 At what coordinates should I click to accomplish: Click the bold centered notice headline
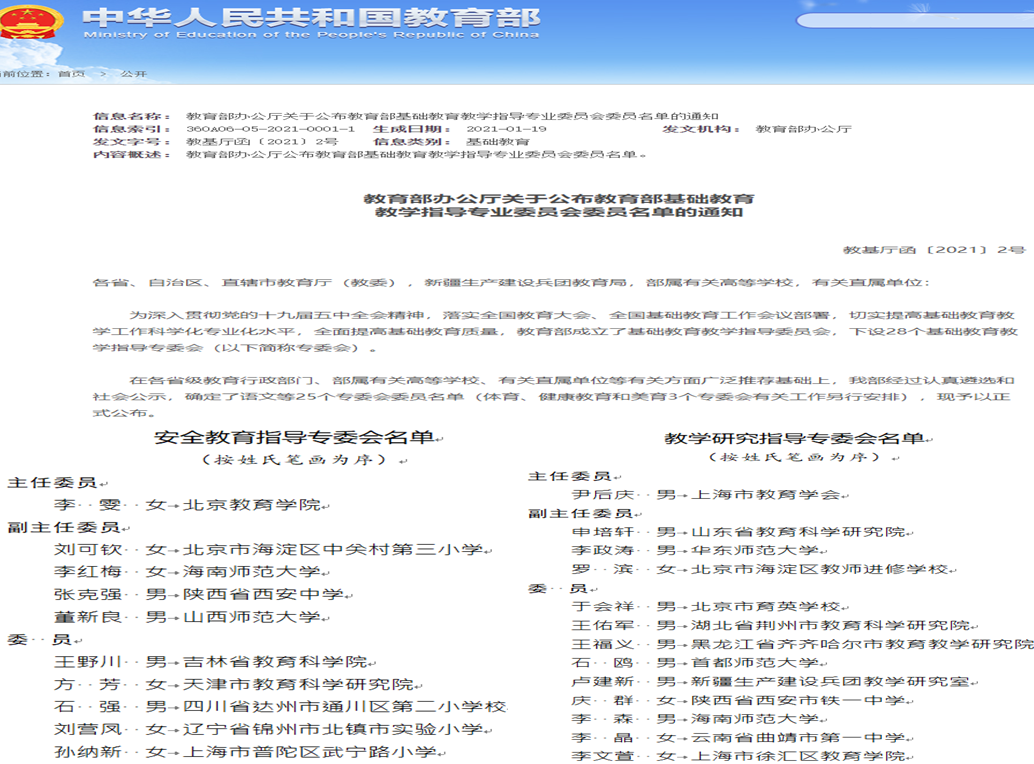coord(559,206)
